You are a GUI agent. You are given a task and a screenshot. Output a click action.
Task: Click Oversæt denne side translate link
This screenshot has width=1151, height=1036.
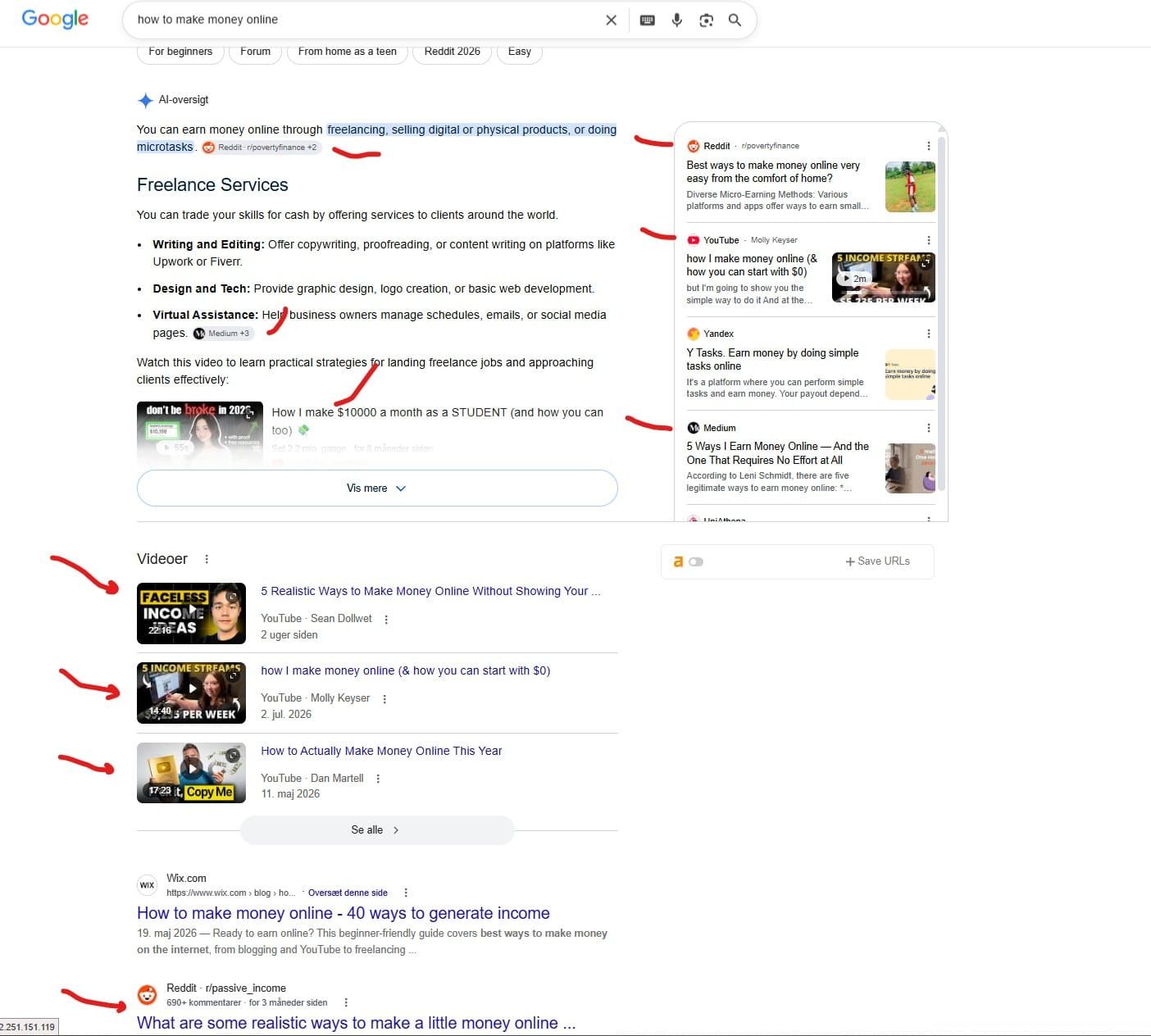point(348,893)
